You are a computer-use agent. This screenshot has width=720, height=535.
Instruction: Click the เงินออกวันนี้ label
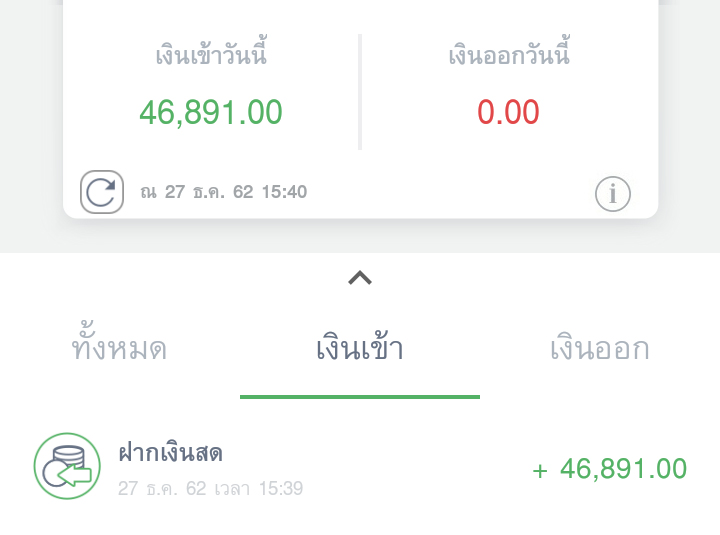click(x=509, y=51)
